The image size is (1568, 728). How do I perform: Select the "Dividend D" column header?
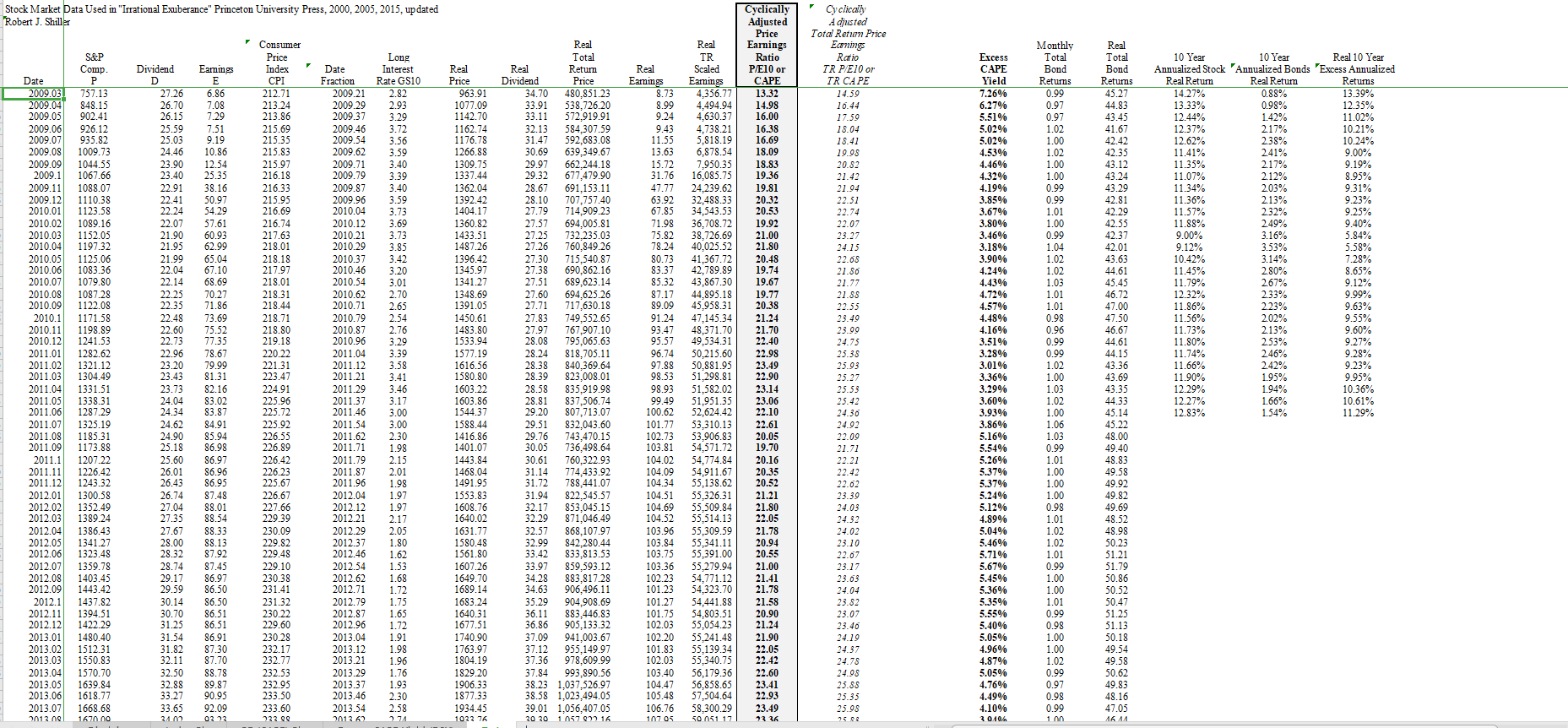[155, 75]
